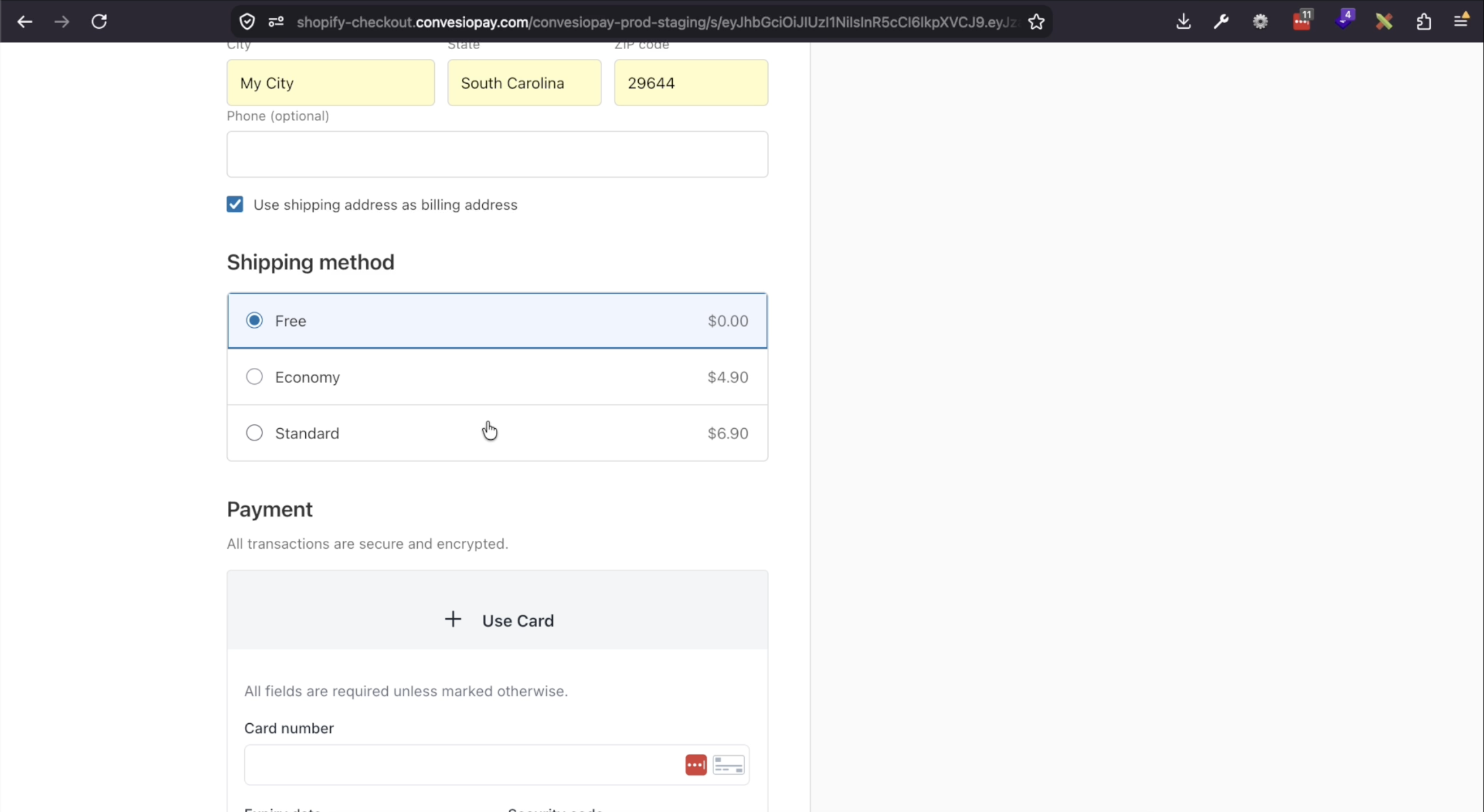Click 'All transactions are secure and encrypted.' text

tap(367, 544)
